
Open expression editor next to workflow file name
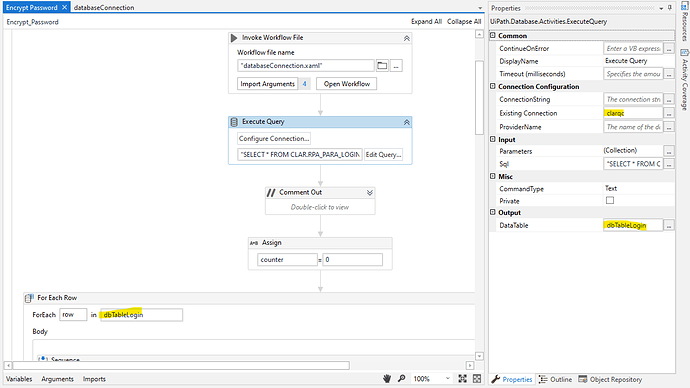pos(396,66)
